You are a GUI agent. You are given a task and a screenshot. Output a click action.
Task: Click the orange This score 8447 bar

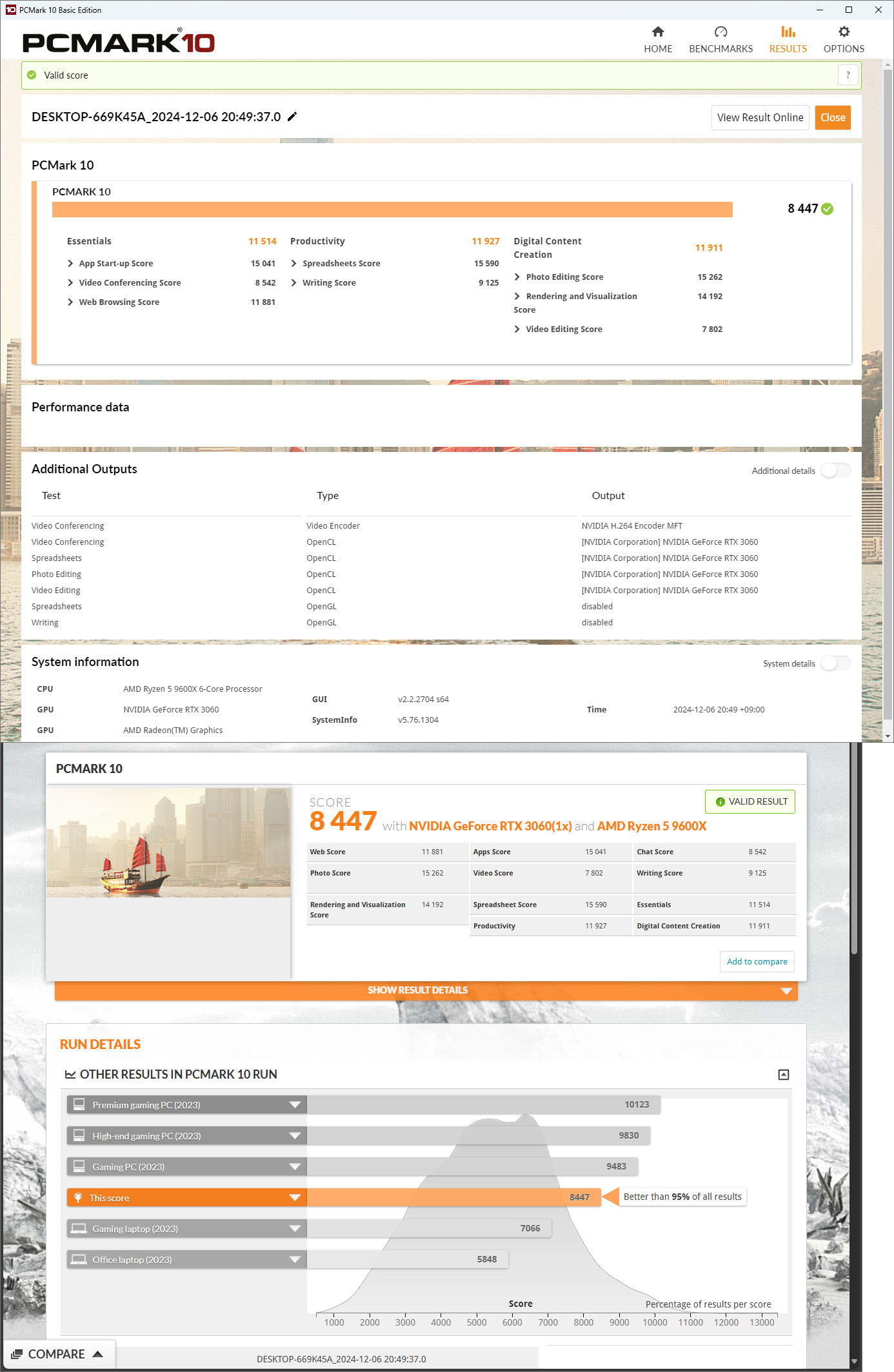tap(453, 1197)
